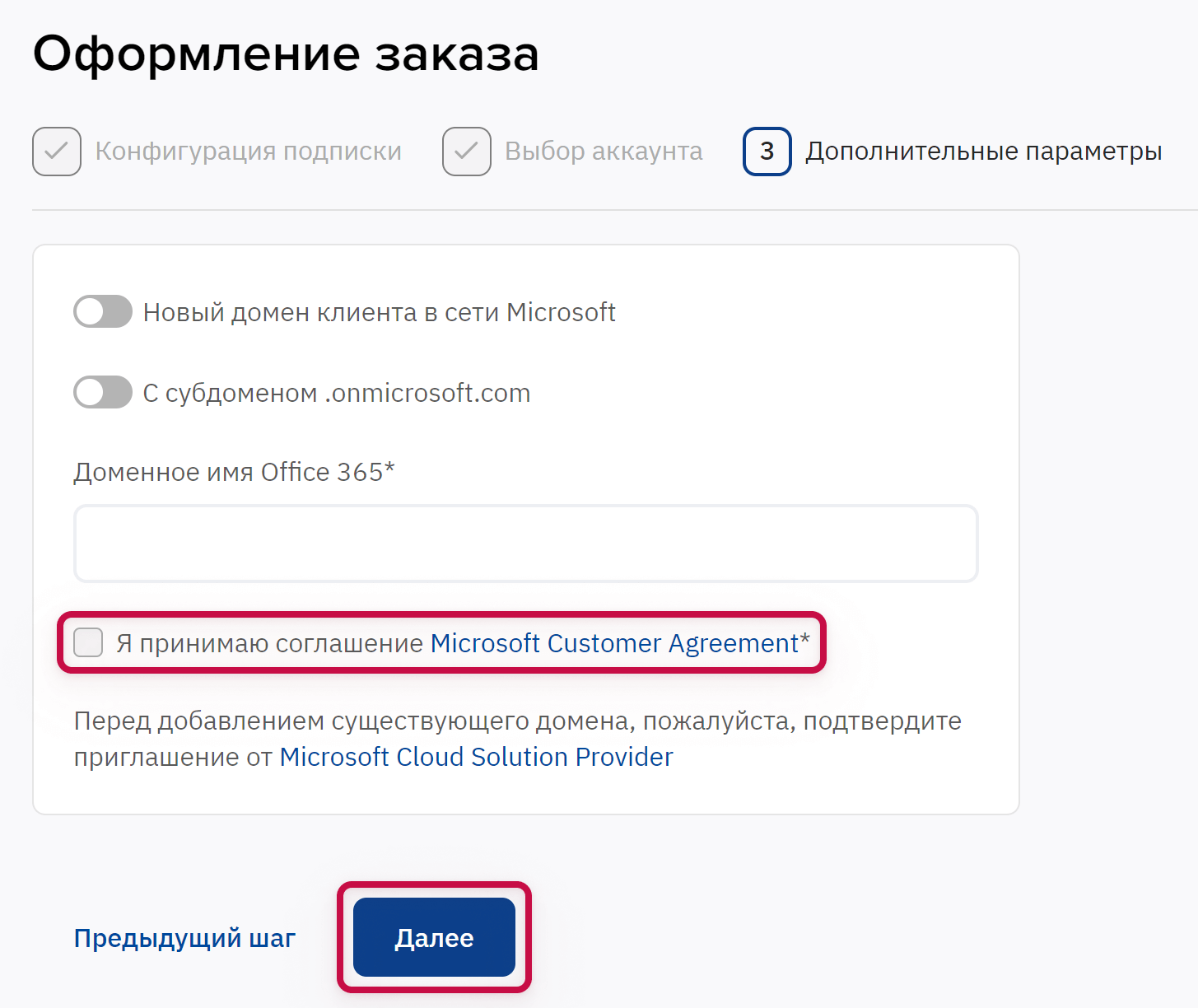Go back via the Предыдущий шаг link
1198x1008 pixels.
coord(184,938)
